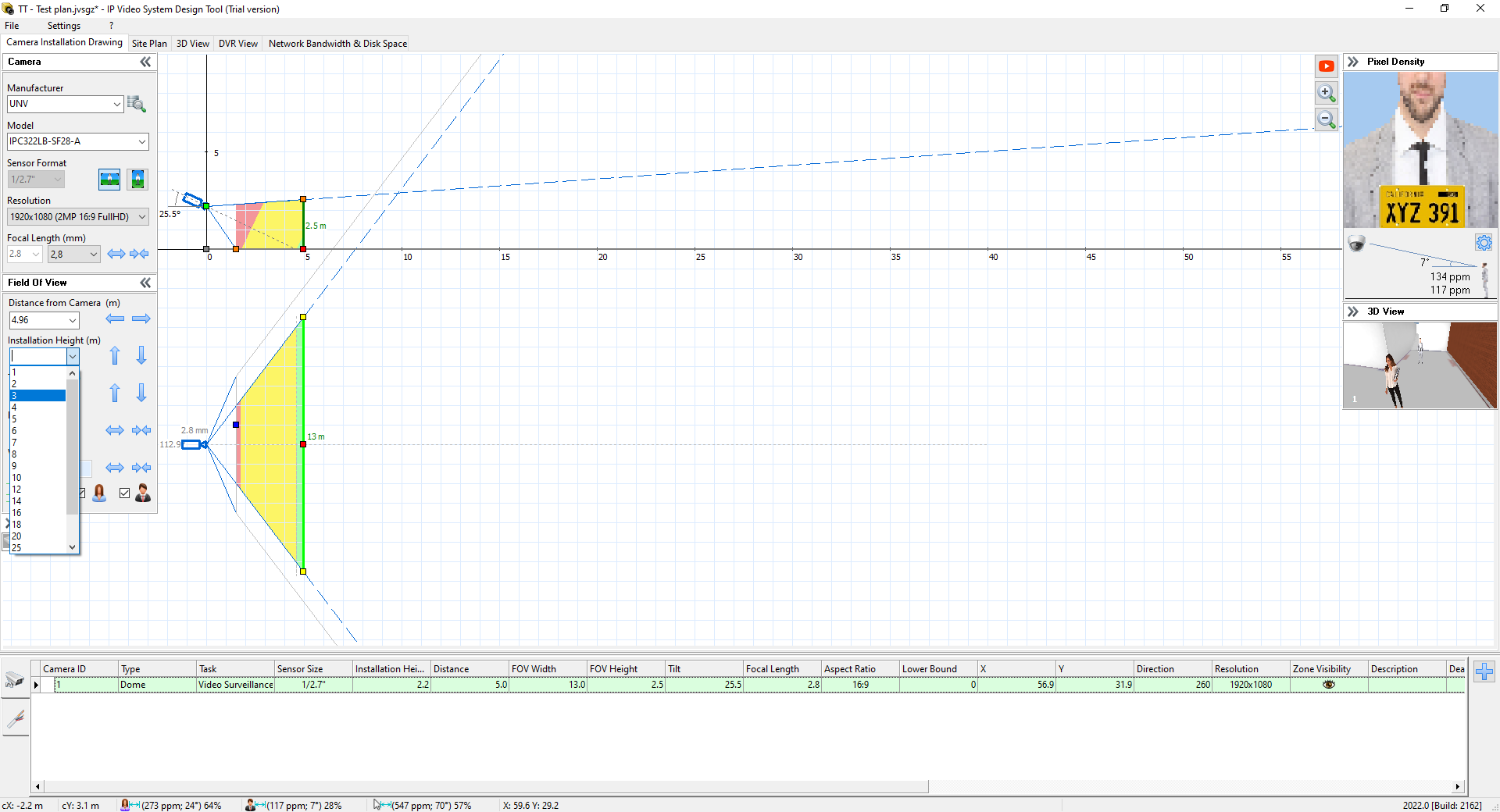Choose height 5 from the dropdown list

click(37, 419)
